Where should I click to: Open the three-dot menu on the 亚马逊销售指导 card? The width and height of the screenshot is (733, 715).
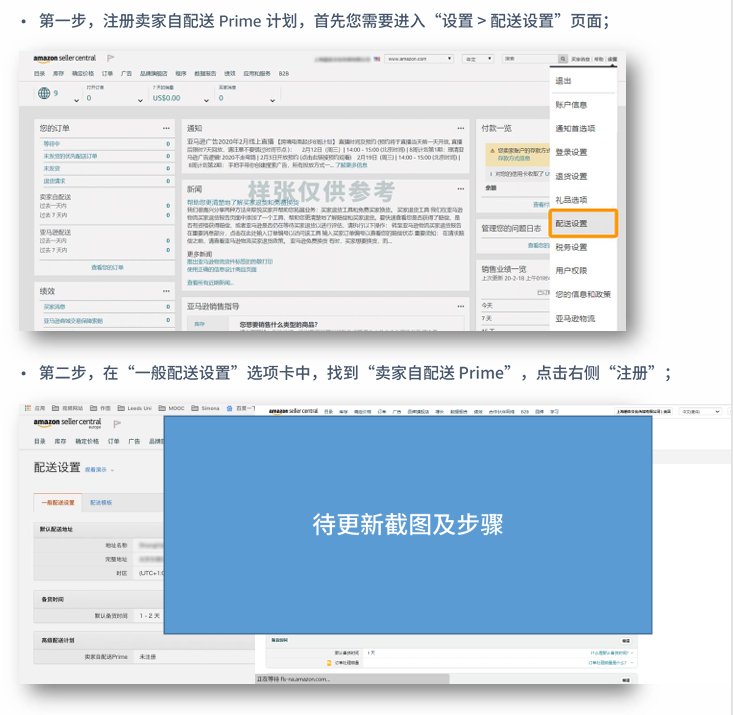[460, 306]
